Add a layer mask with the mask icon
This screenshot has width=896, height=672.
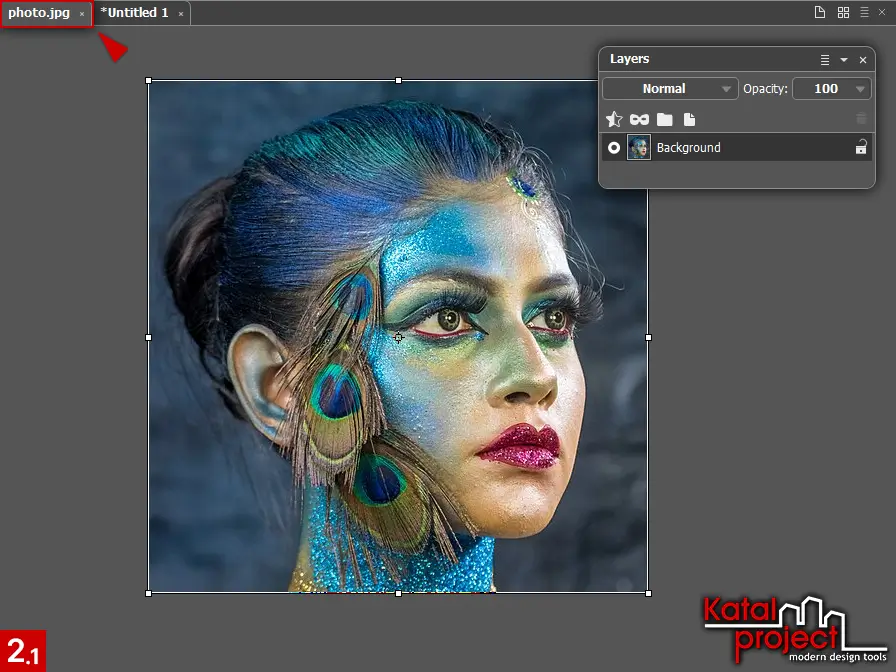click(639, 119)
